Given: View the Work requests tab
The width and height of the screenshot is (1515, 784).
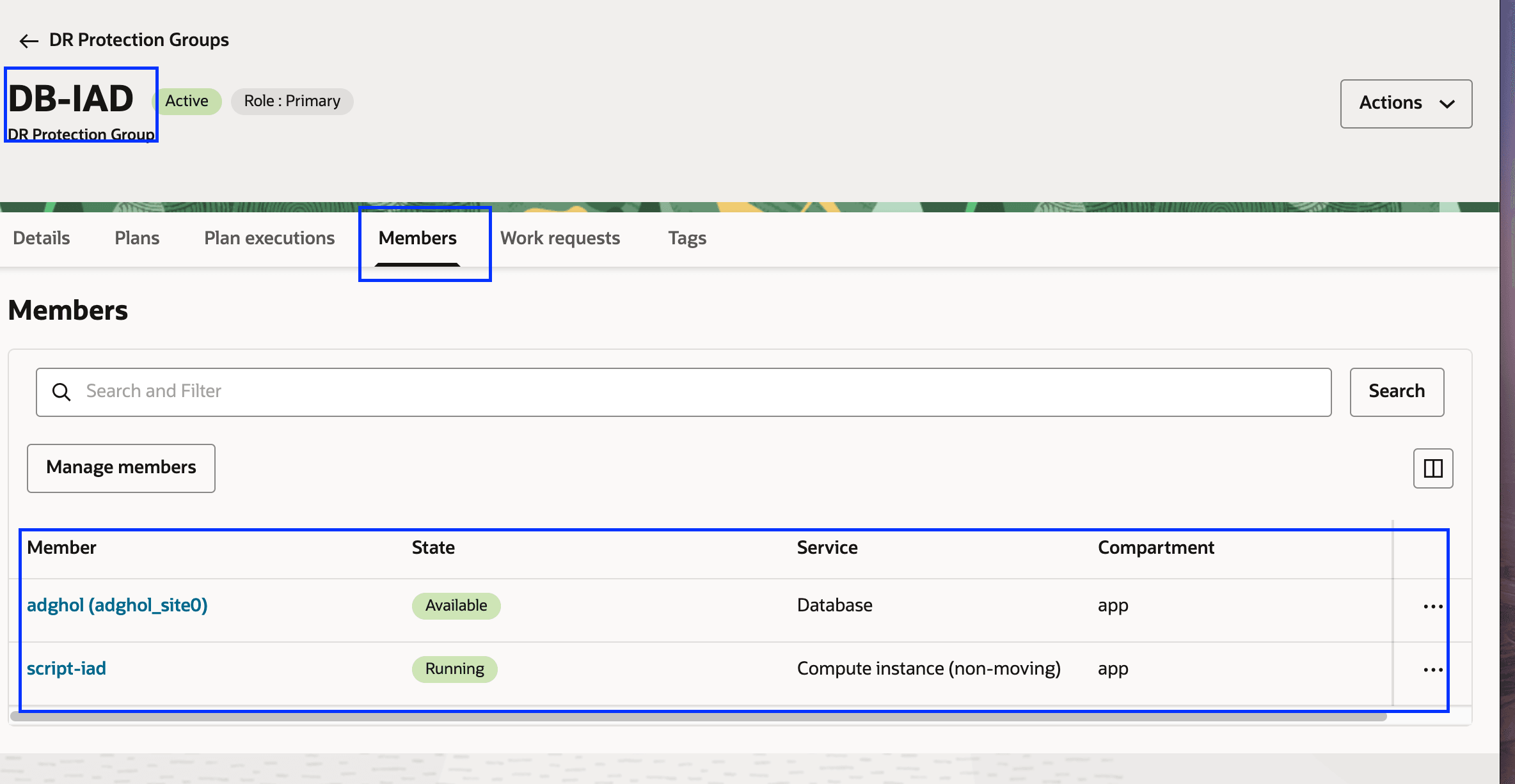Looking at the screenshot, I should [560, 238].
